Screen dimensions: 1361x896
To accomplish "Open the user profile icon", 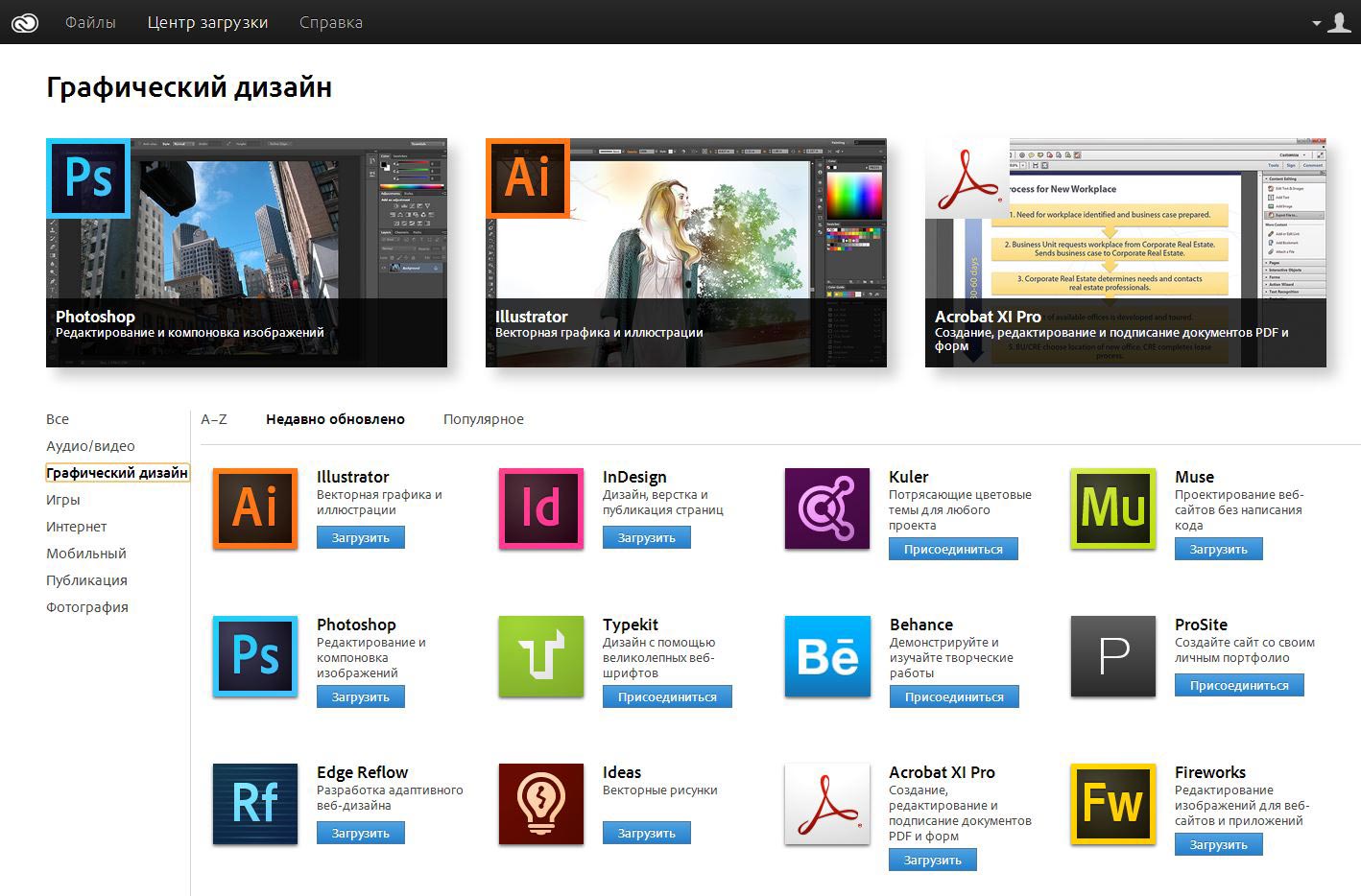I will (x=1339, y=22).
